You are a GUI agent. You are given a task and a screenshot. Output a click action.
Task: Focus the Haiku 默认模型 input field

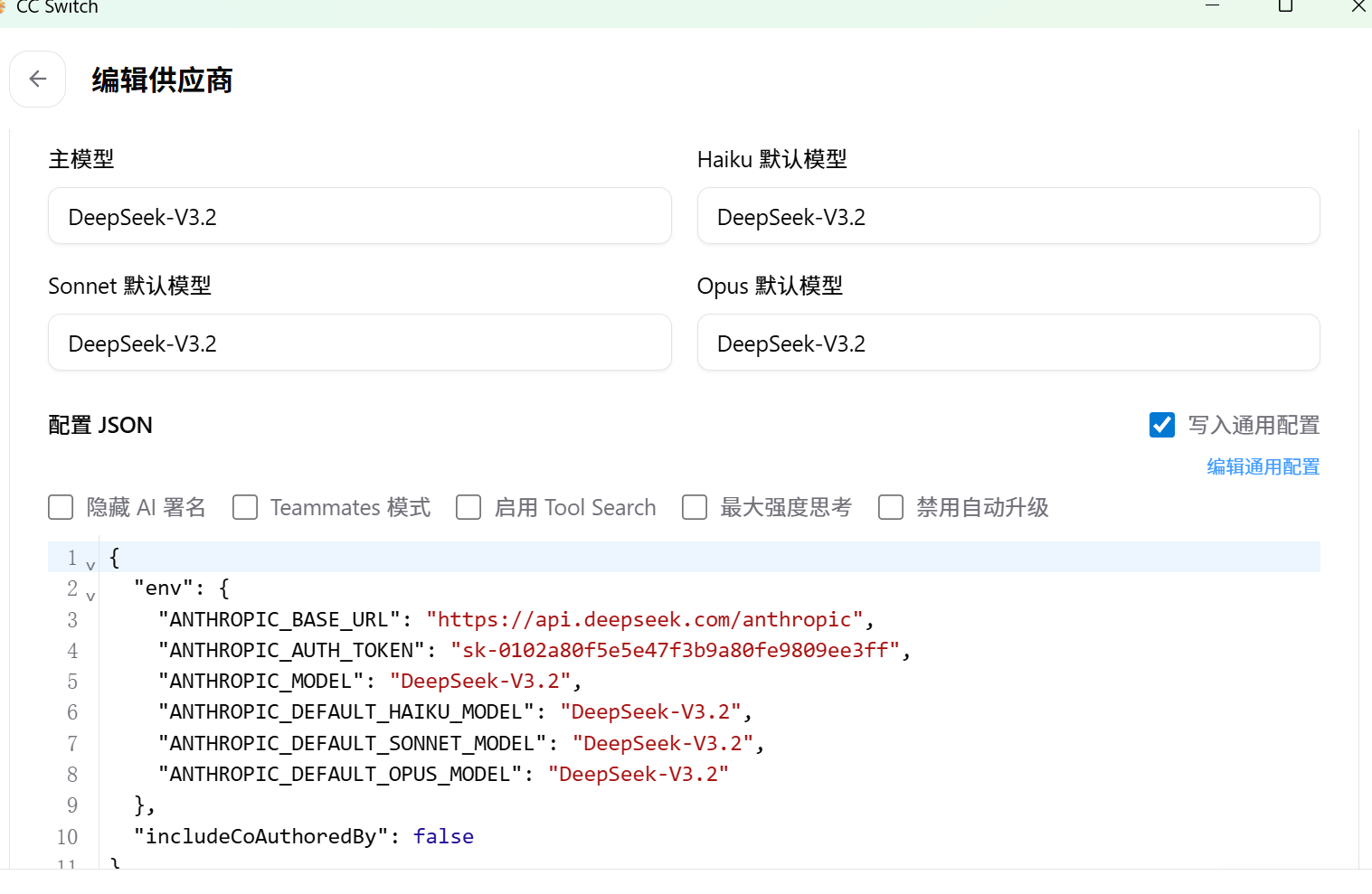pyautogui.click(x=1008, y=216)
